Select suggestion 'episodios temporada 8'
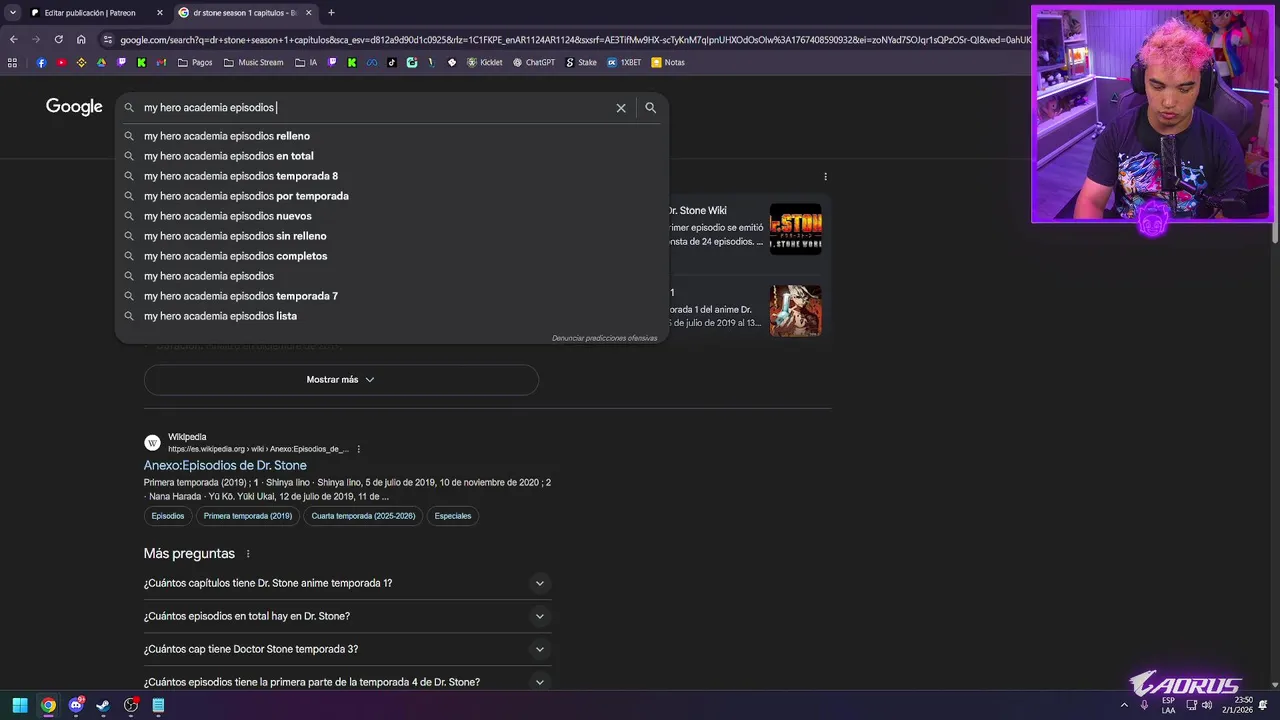Screen dimensions: 1280x720 click(391, 176)
